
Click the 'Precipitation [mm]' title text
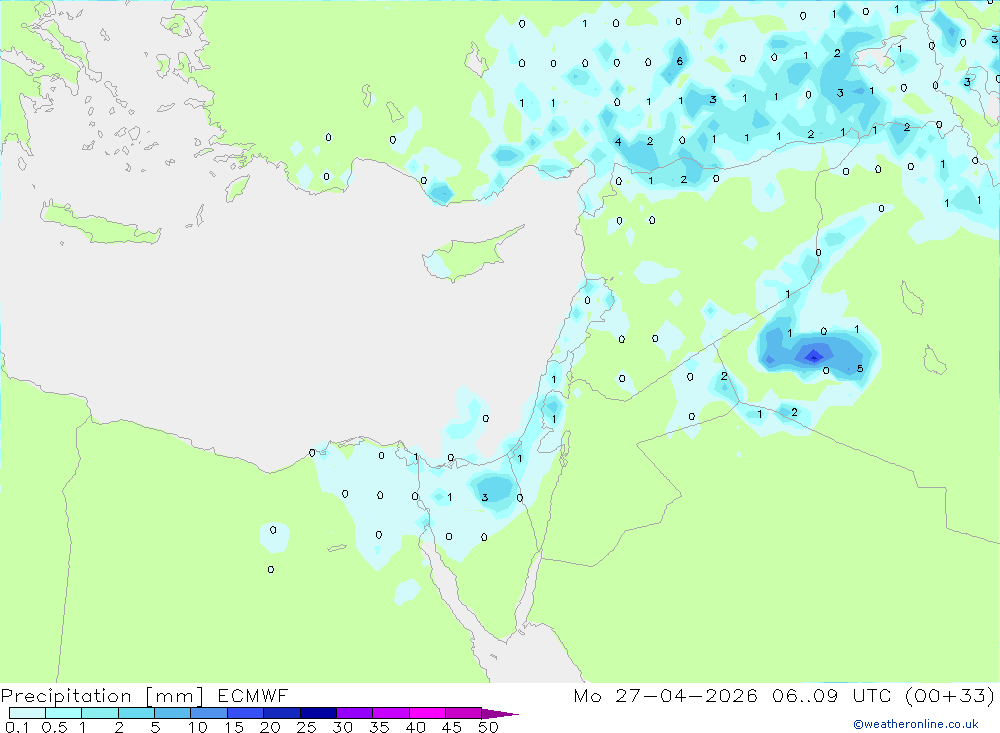point(103,696)
